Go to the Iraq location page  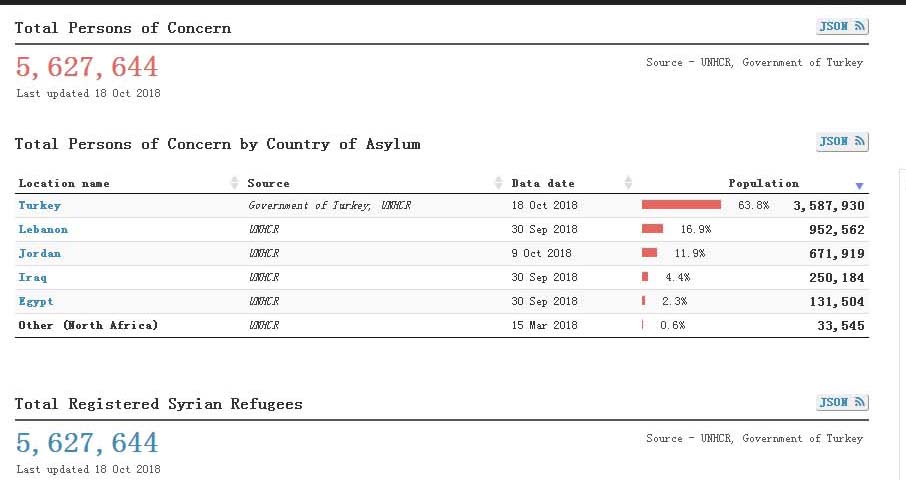click(33, 278)
